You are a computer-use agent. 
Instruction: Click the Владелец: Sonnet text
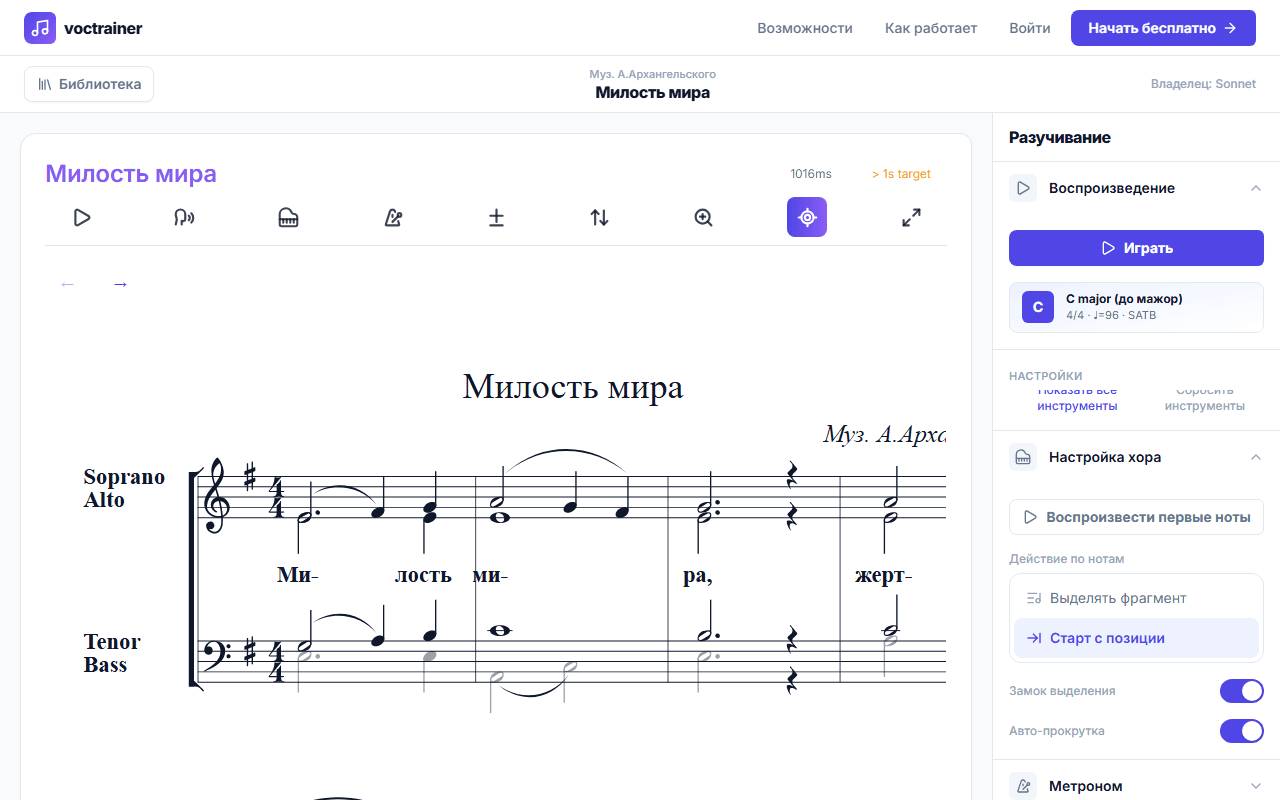[x=1203, y=84]
